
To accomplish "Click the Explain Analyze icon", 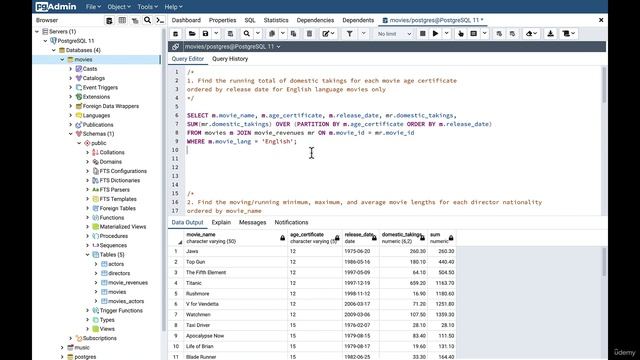I will tap(473, 34).
